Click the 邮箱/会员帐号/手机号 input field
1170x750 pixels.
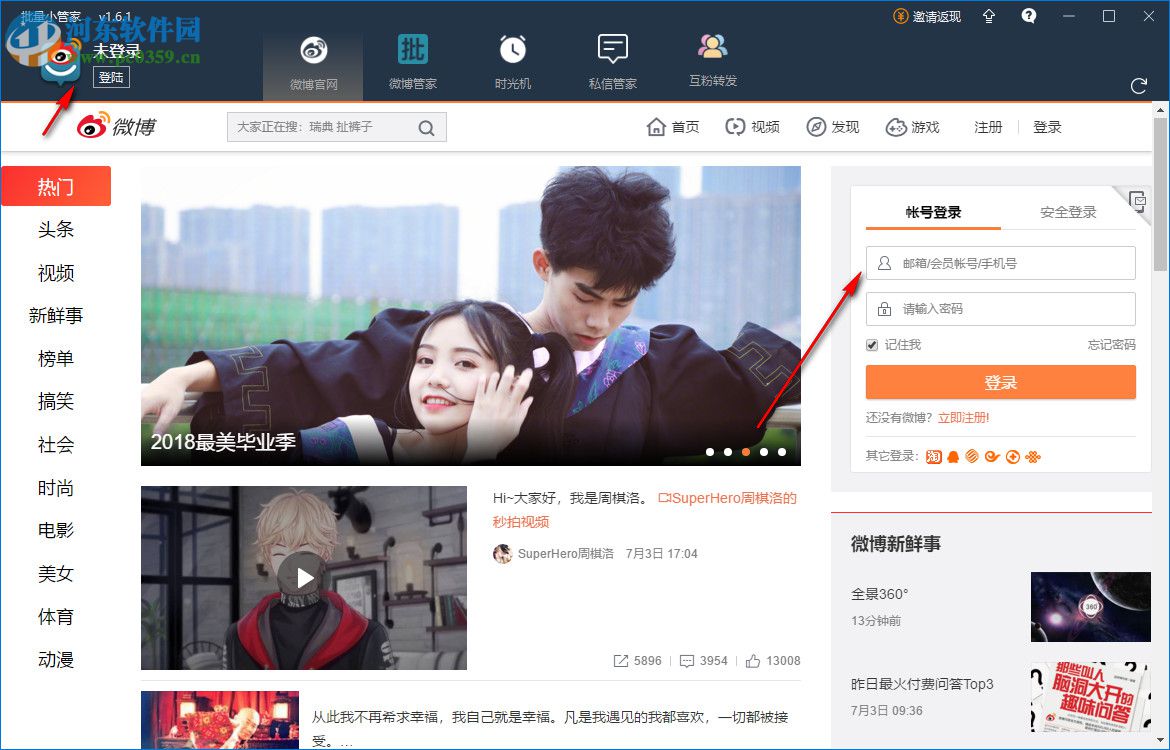coord(1000,263)
